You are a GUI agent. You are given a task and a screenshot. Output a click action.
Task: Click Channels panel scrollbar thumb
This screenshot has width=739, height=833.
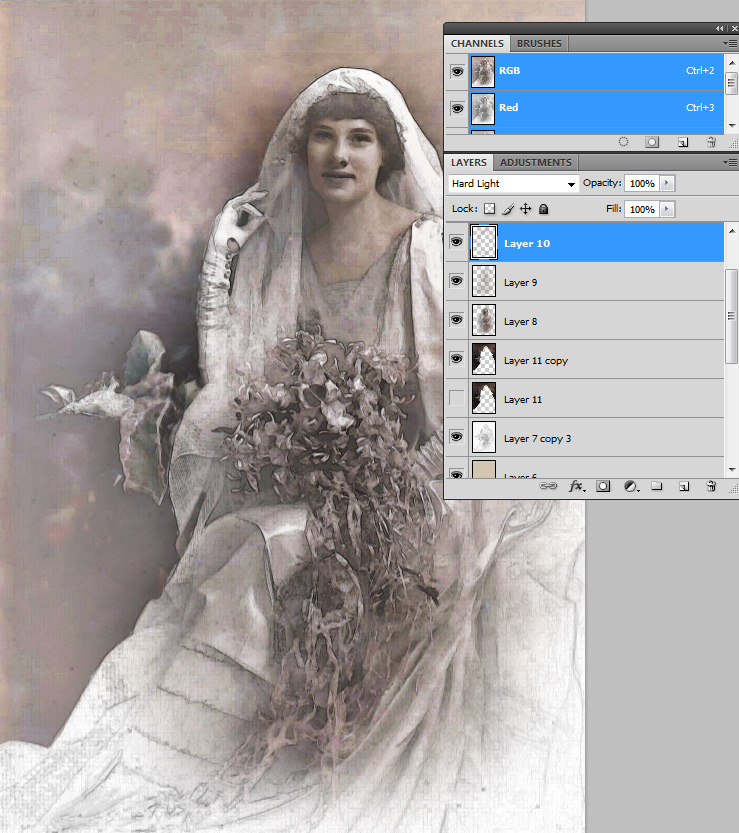732,82
